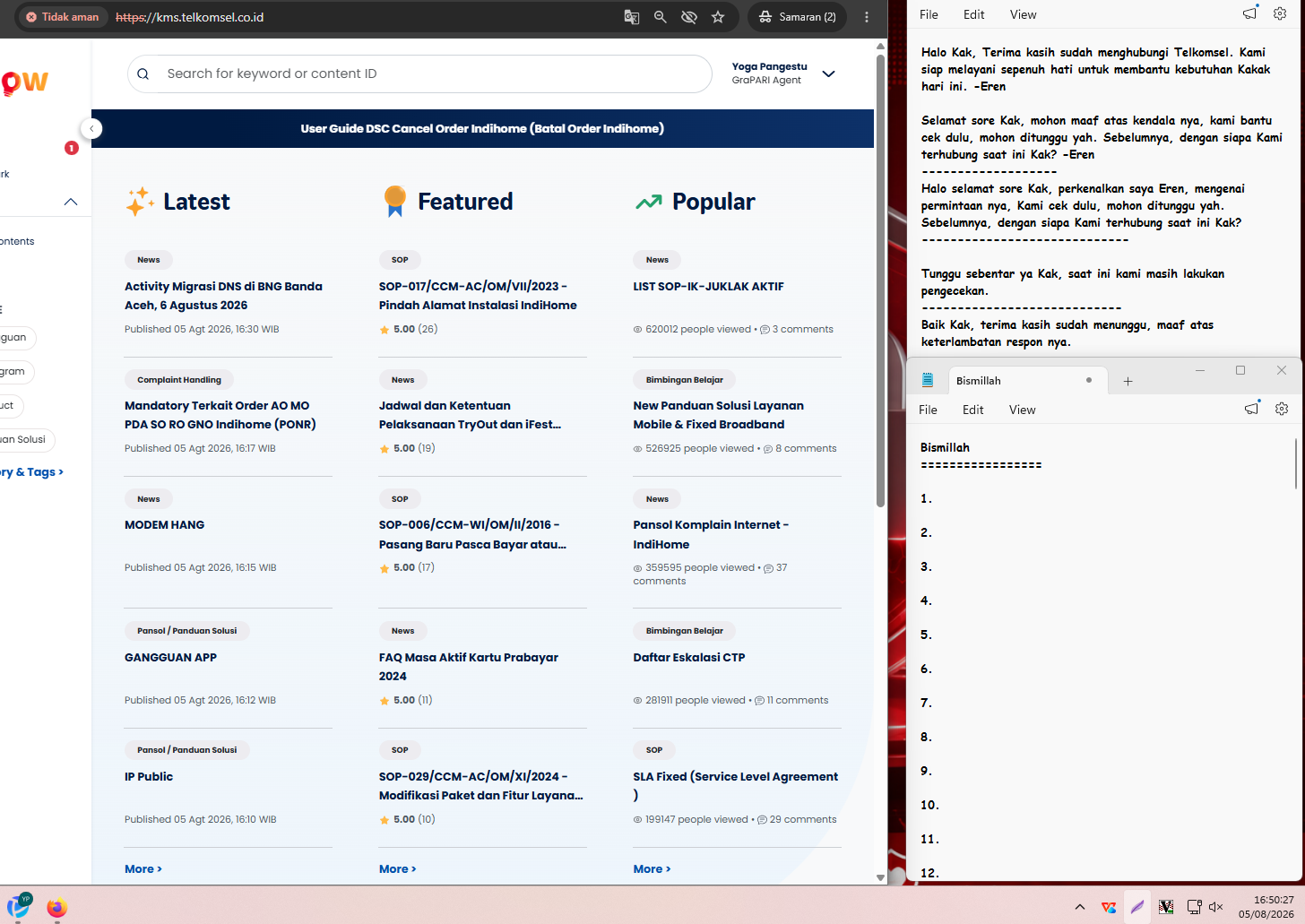Click the Notepad app icon beside Bismillah tab
Screen dimensions: 1305x924
point(928,380)
